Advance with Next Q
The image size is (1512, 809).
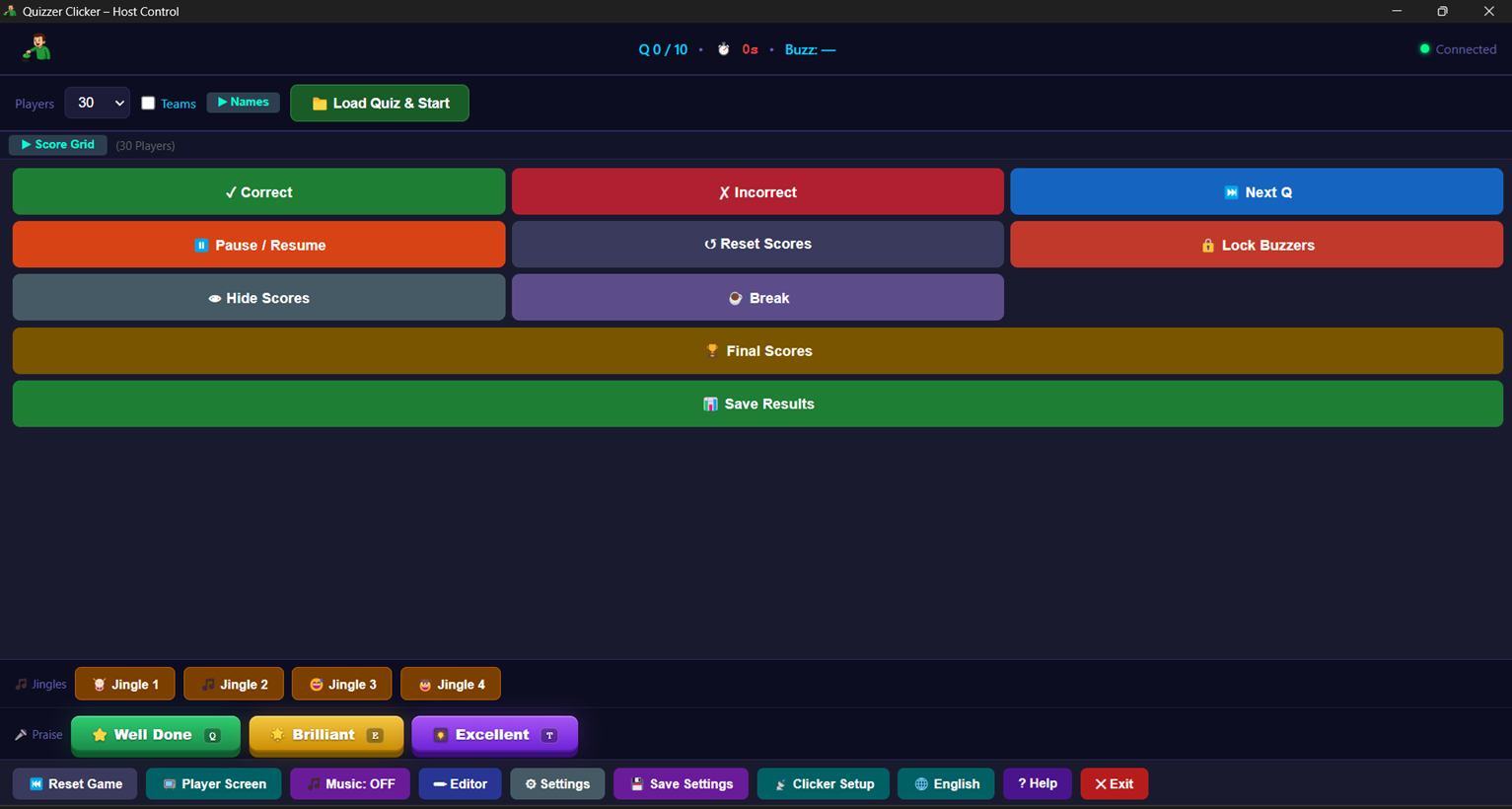click(1257, 191)
